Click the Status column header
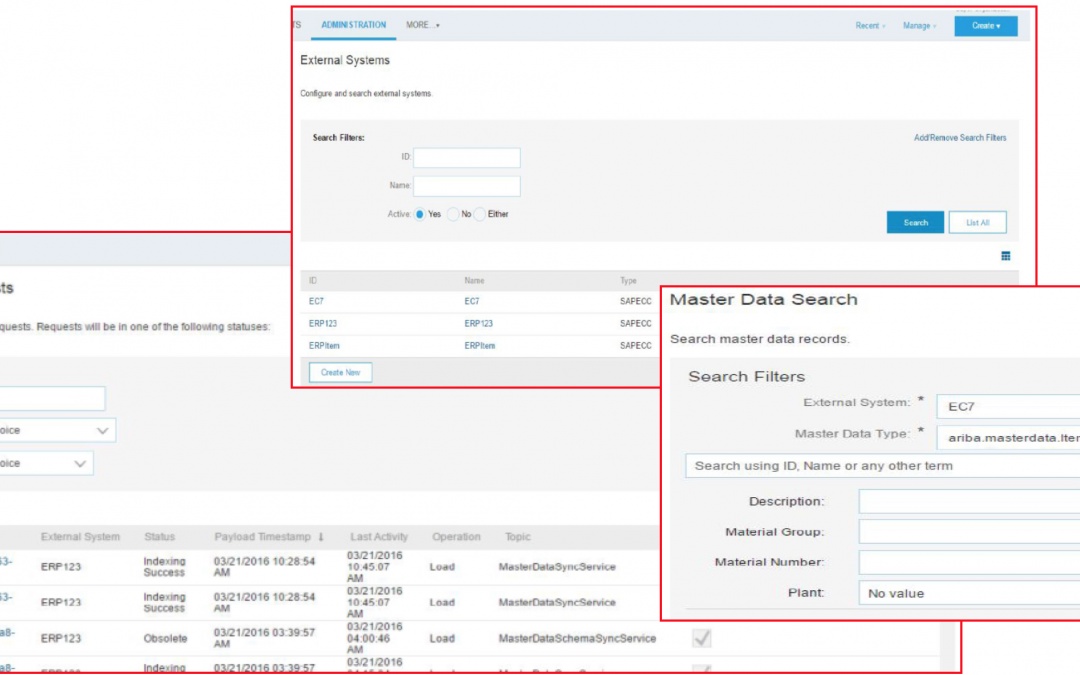 point(159,537)
